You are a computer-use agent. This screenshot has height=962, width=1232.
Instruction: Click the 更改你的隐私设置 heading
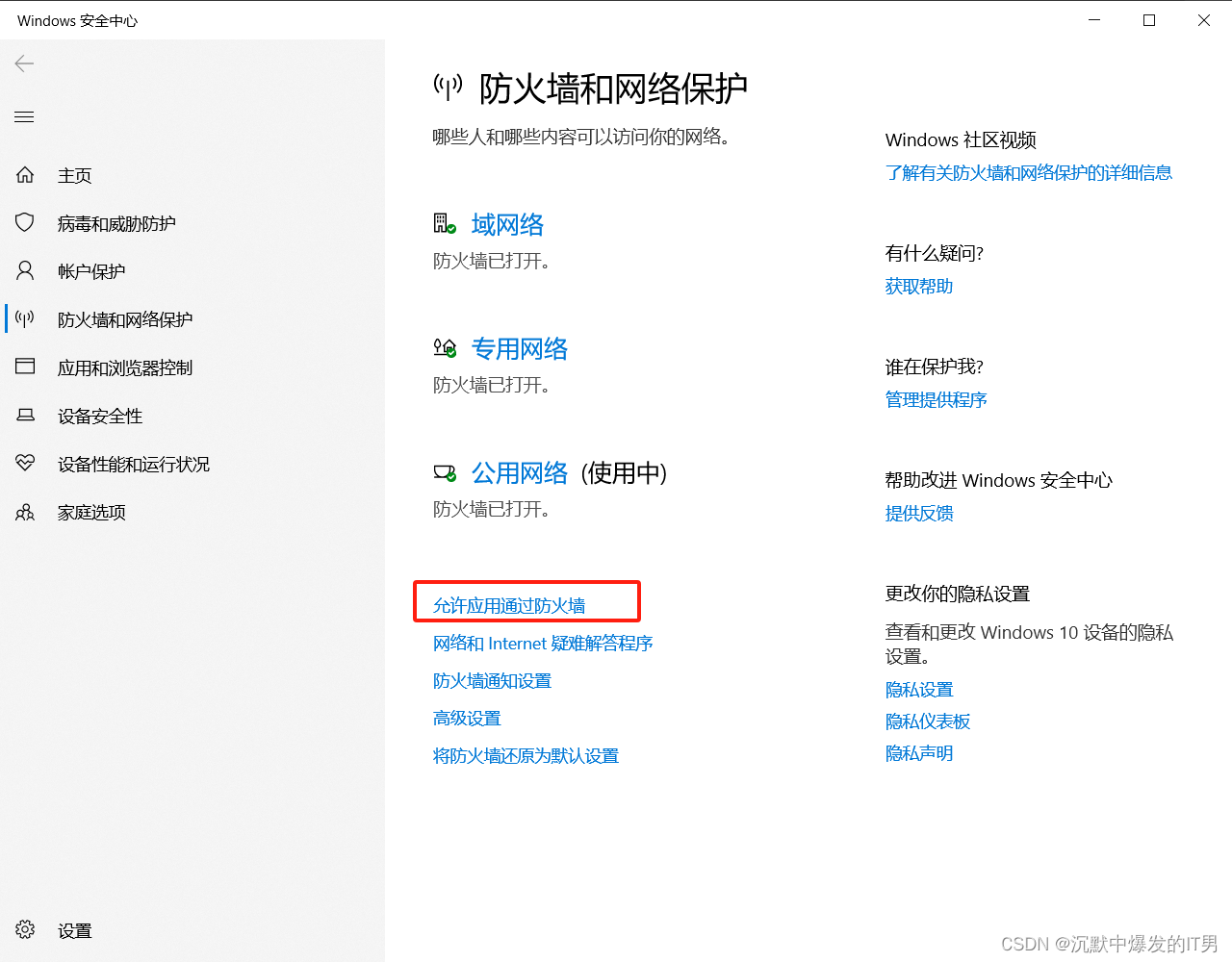point(958,594)
